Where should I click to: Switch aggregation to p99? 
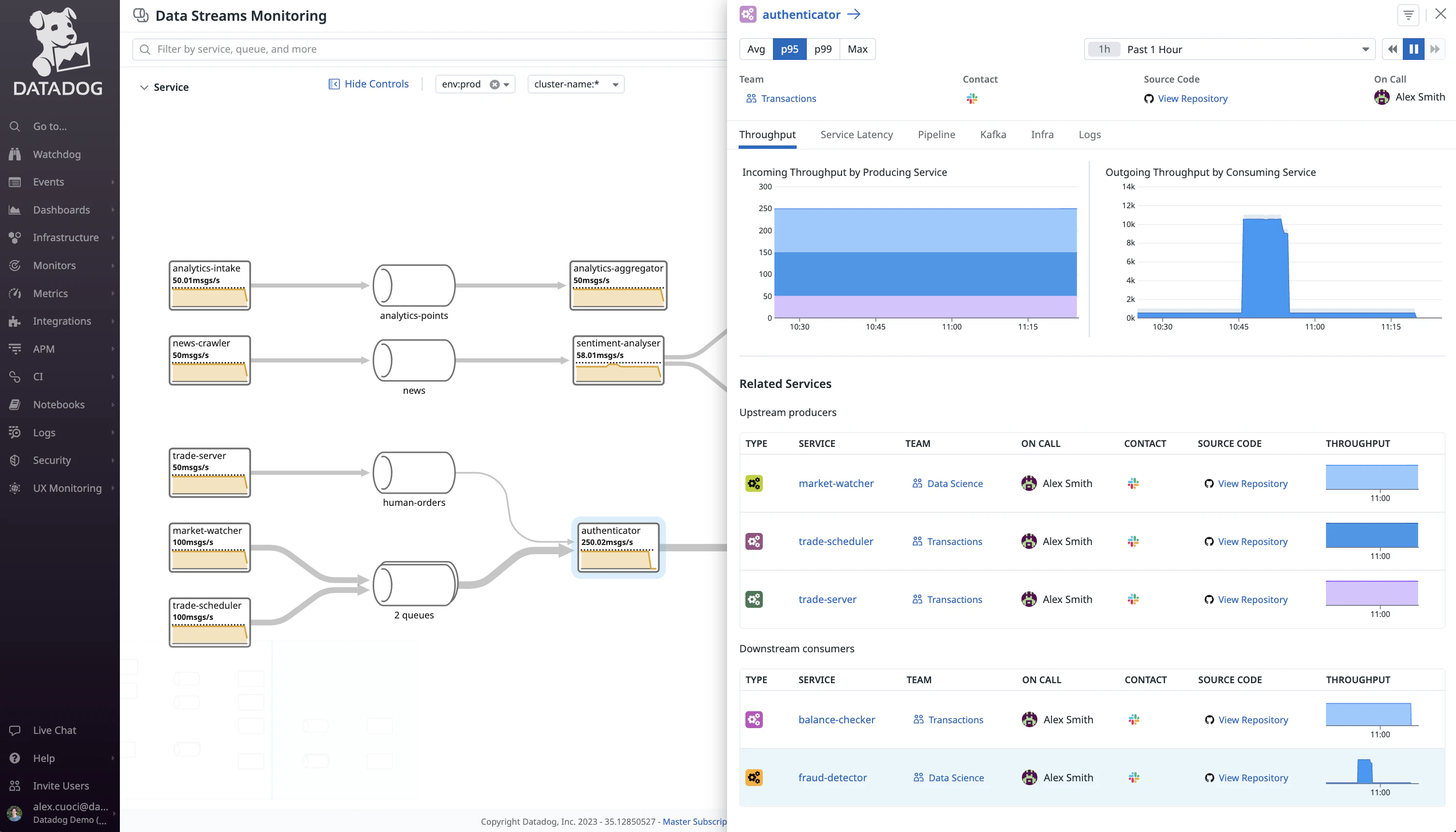tap(823, 49)
